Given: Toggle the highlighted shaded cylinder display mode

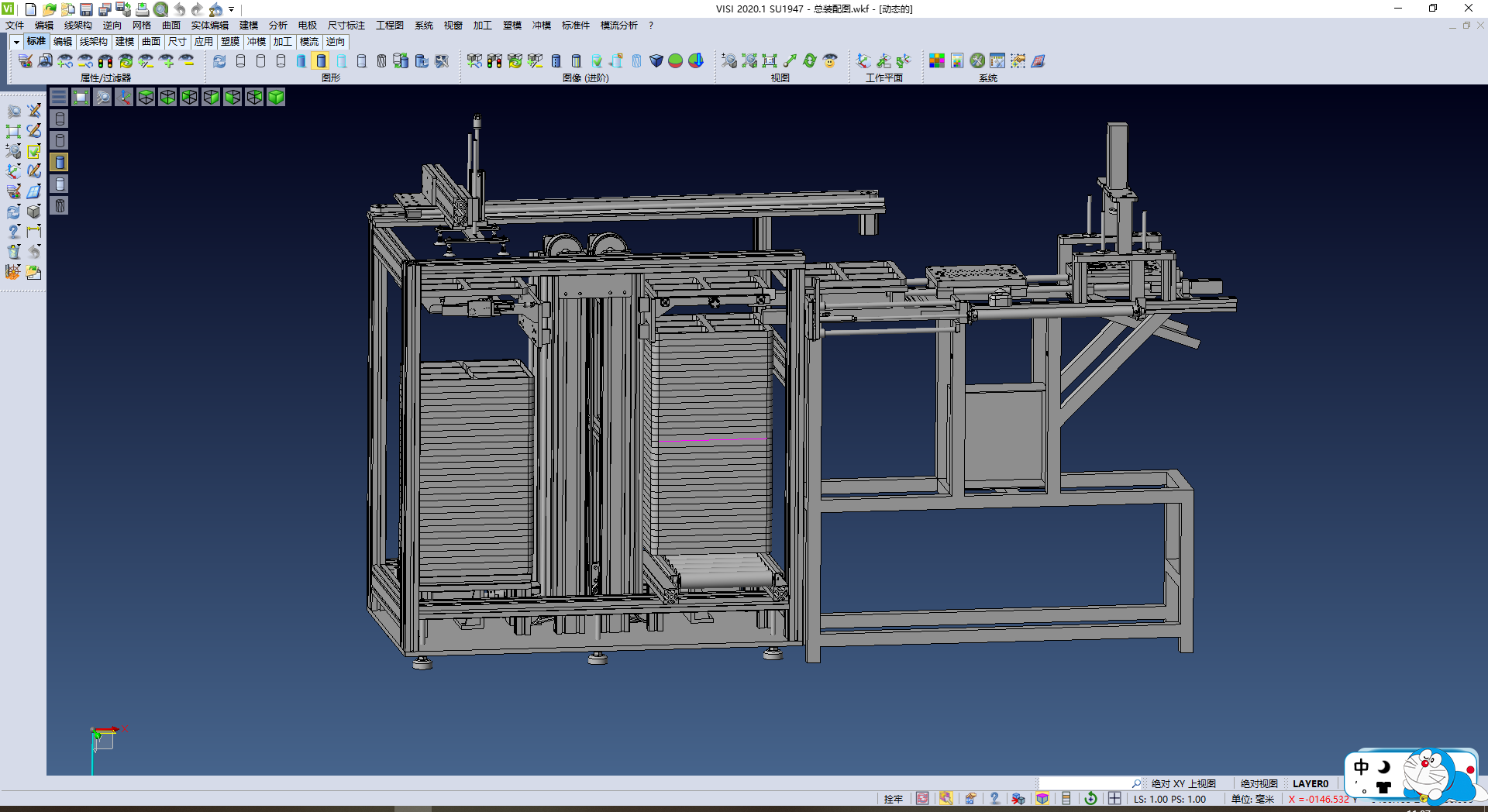Looking at the screenshot, I should coord(321,61).
